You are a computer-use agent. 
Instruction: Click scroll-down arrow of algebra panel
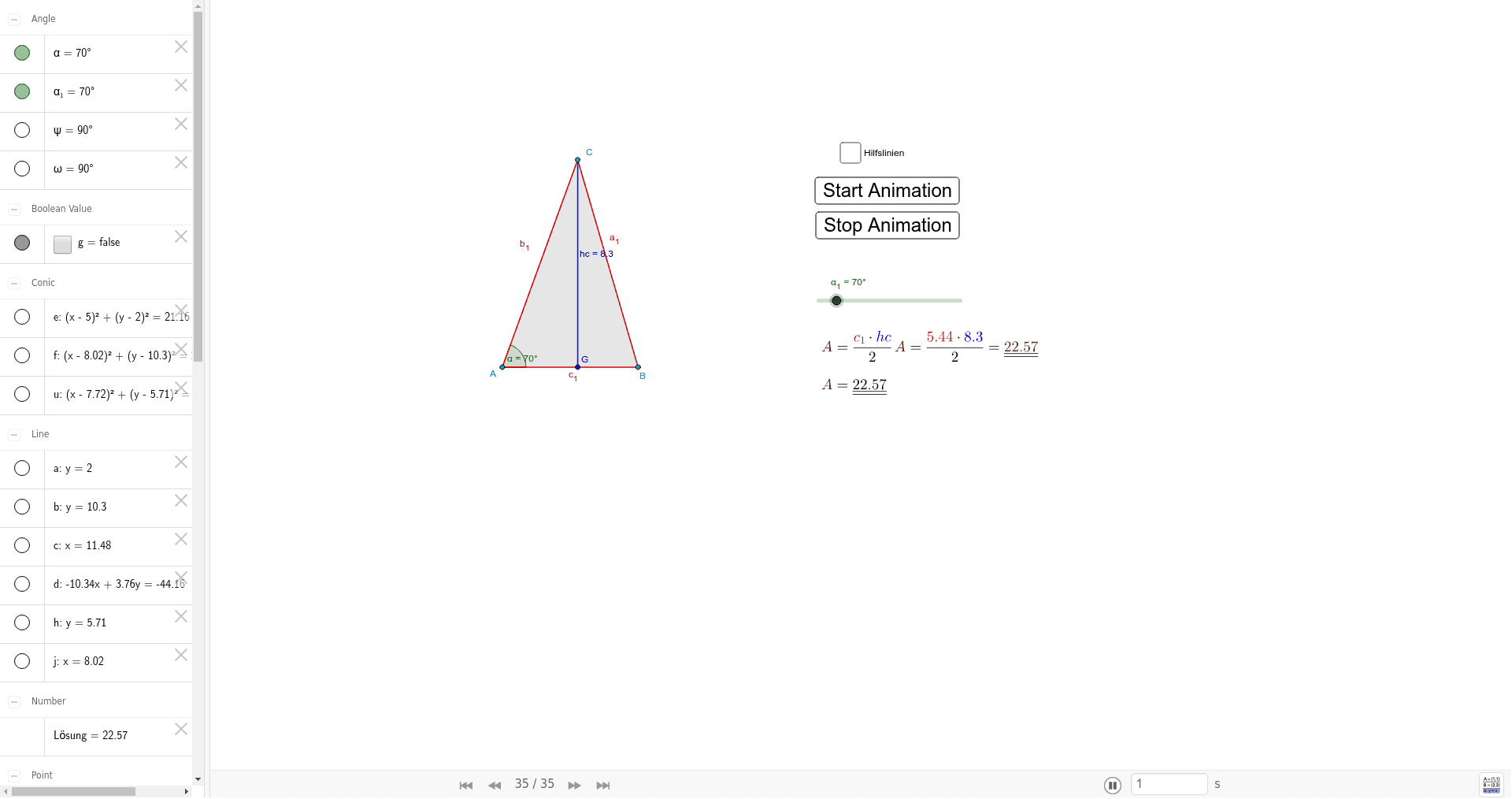click(198, 779)
